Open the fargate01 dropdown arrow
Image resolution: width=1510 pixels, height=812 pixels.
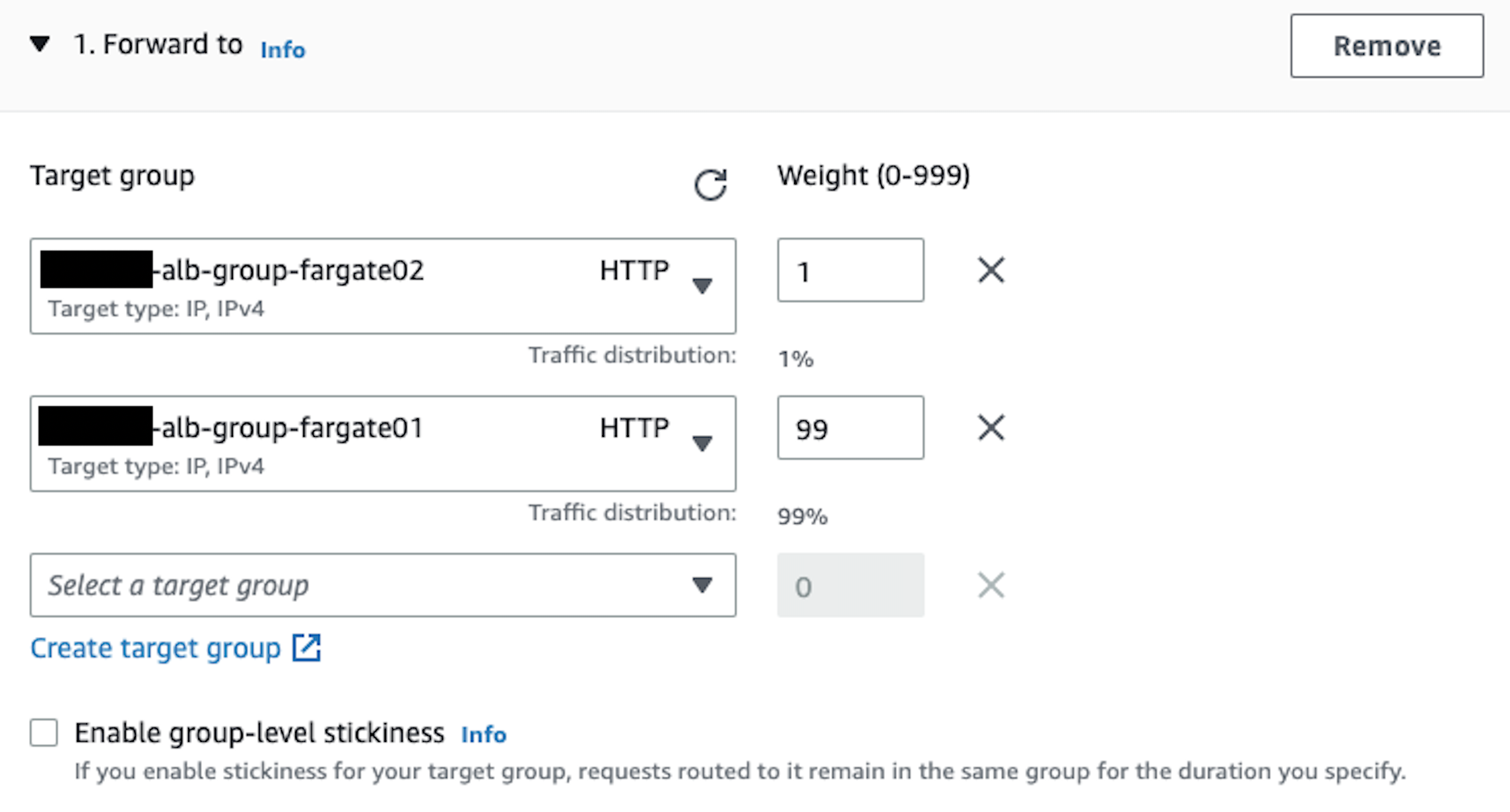click(x=702, y=443)
